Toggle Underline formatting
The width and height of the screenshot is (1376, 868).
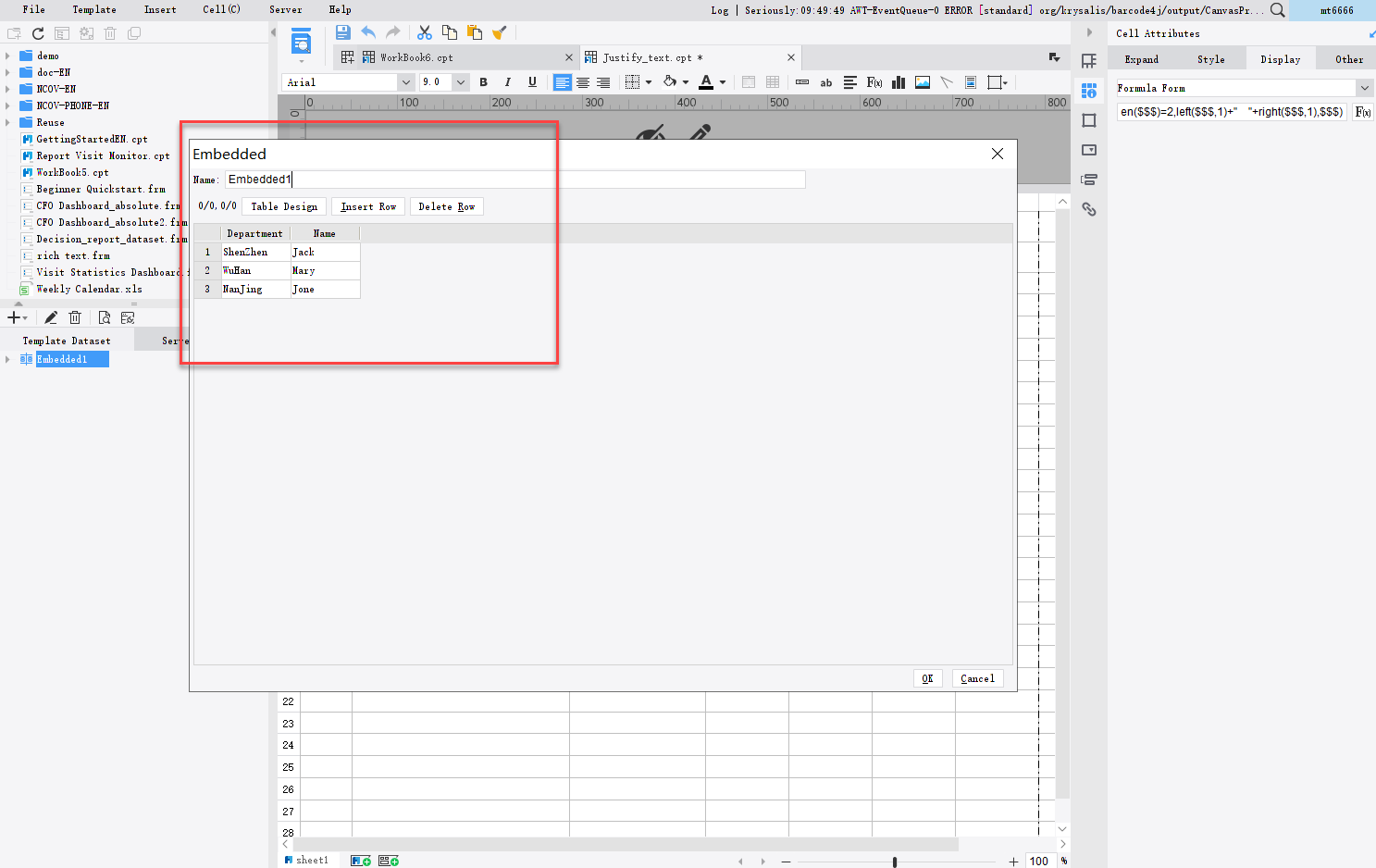click(x=531, y=82)
